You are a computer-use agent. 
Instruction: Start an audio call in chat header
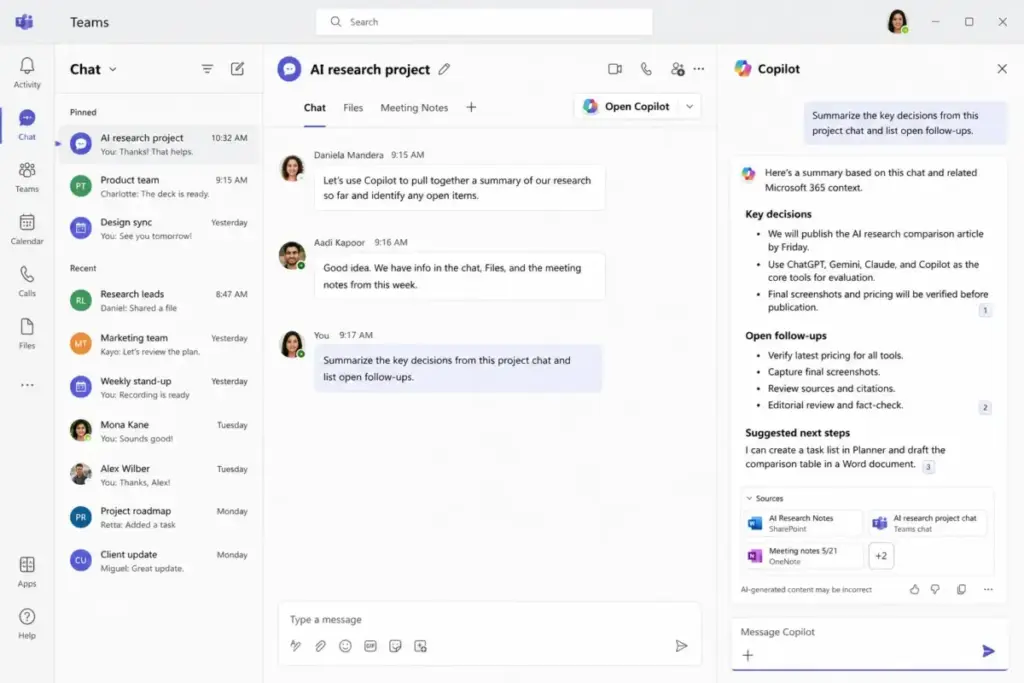click(646, 69)
